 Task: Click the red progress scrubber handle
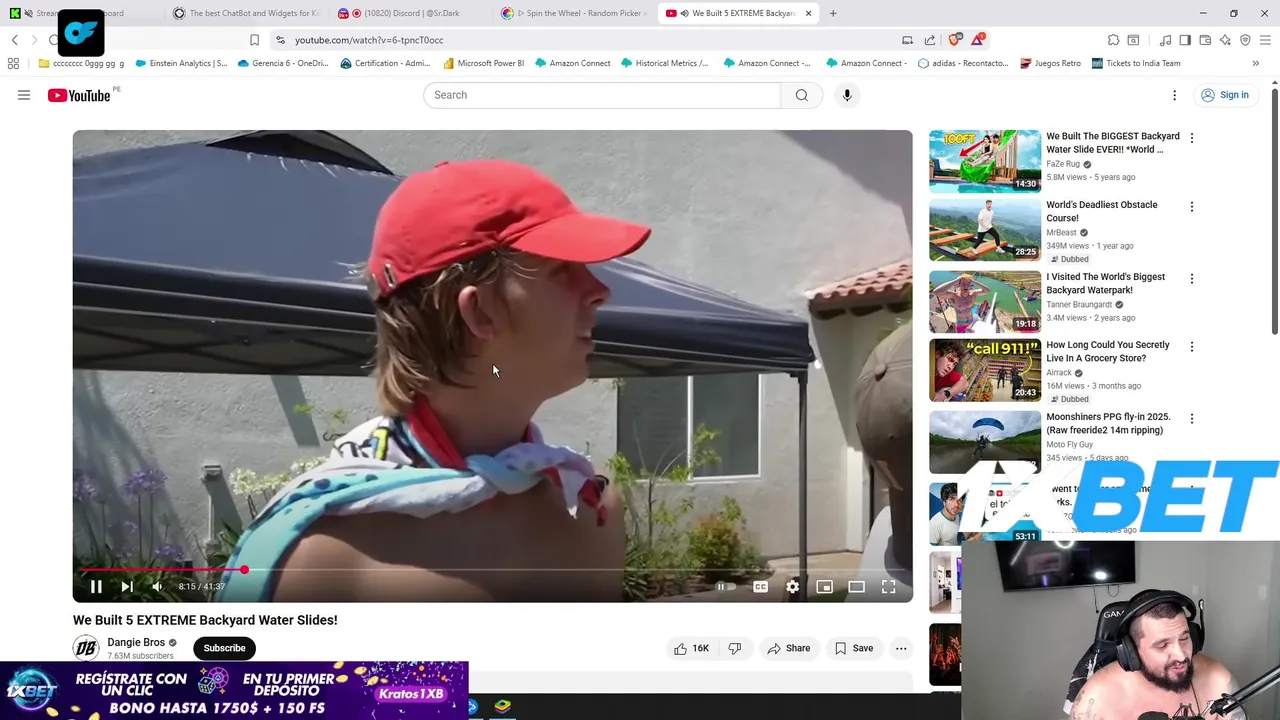click(244, 570)
